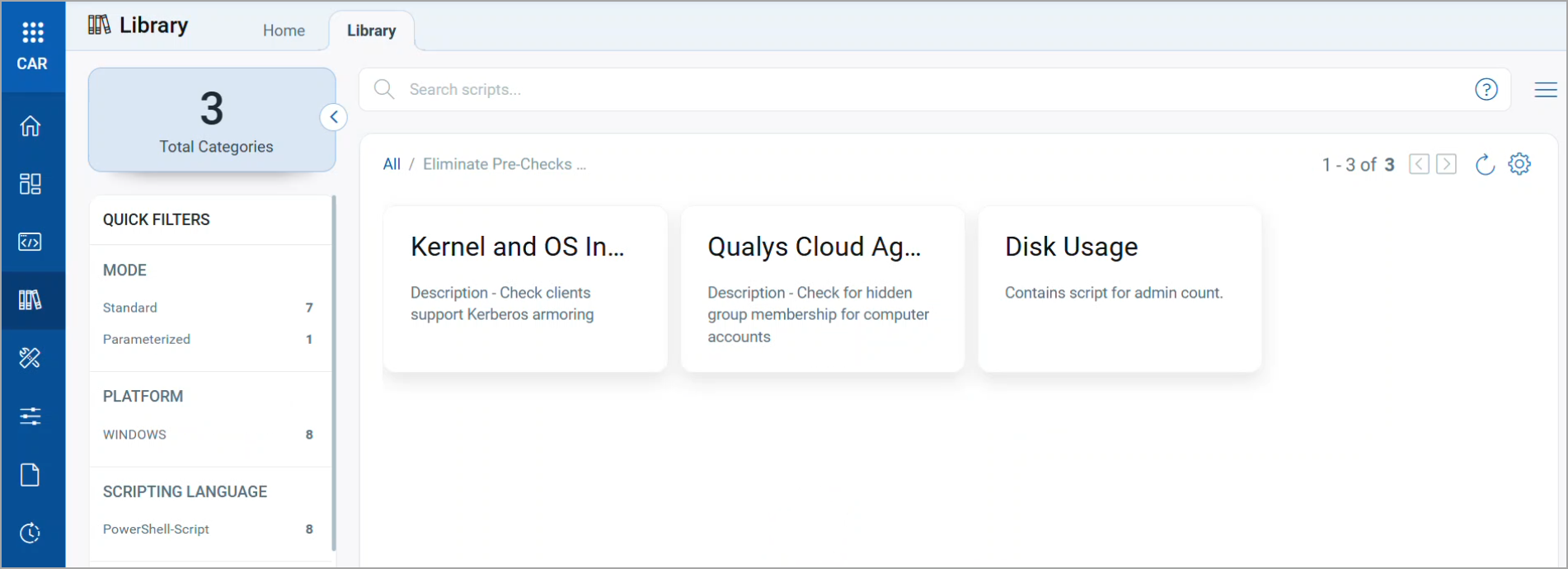Open the hamburger menu at top right
The height and width of the screenshot is (569, 1568).
[x=1546, y=90]
